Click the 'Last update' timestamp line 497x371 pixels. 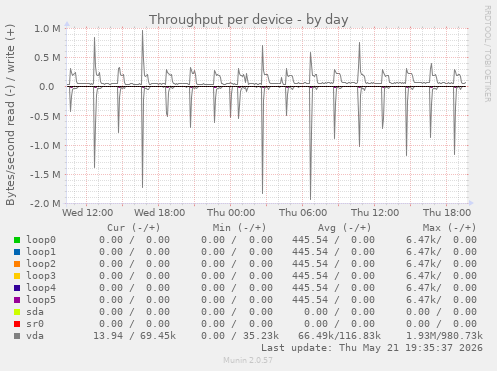[372, 348]
